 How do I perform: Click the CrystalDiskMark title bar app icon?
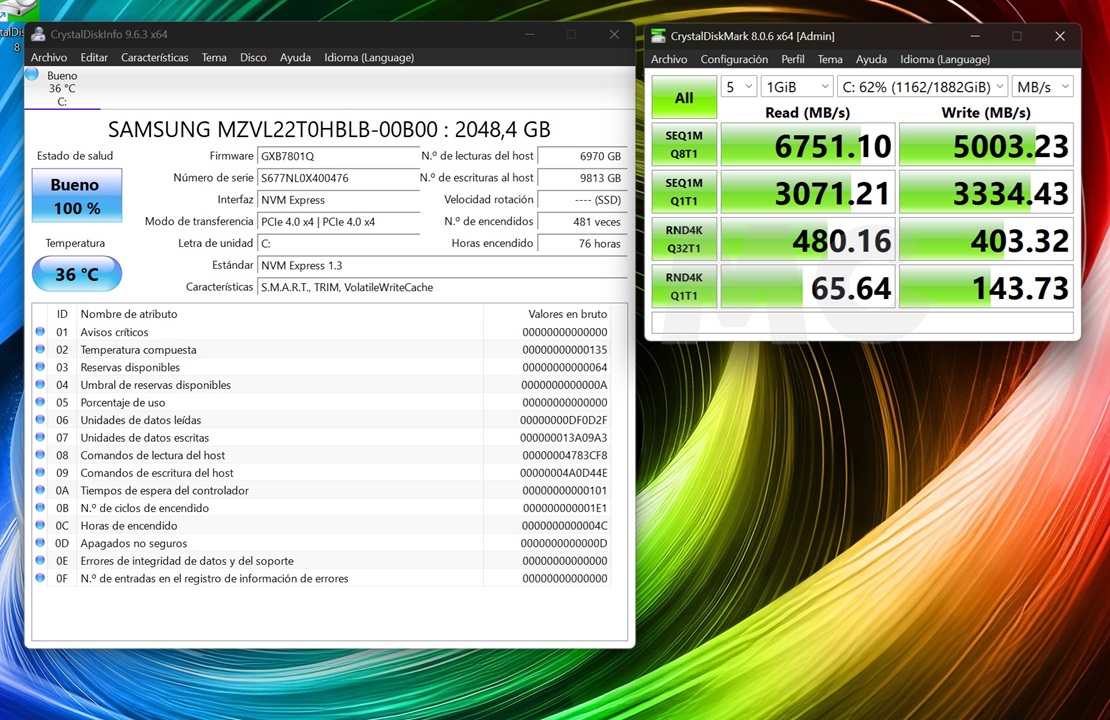[658, 36]
